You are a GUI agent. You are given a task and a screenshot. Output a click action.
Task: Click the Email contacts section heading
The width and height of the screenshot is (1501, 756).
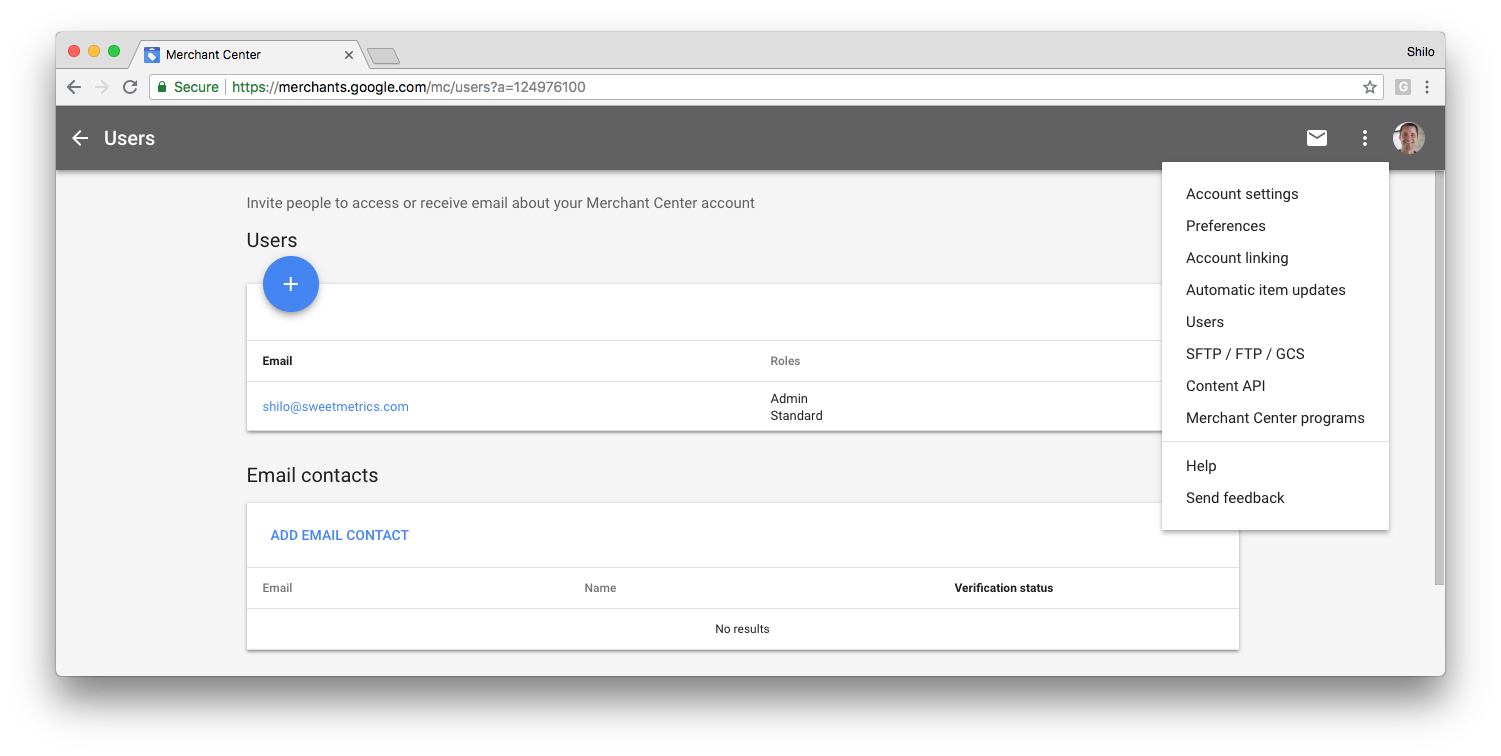(312, 475)
